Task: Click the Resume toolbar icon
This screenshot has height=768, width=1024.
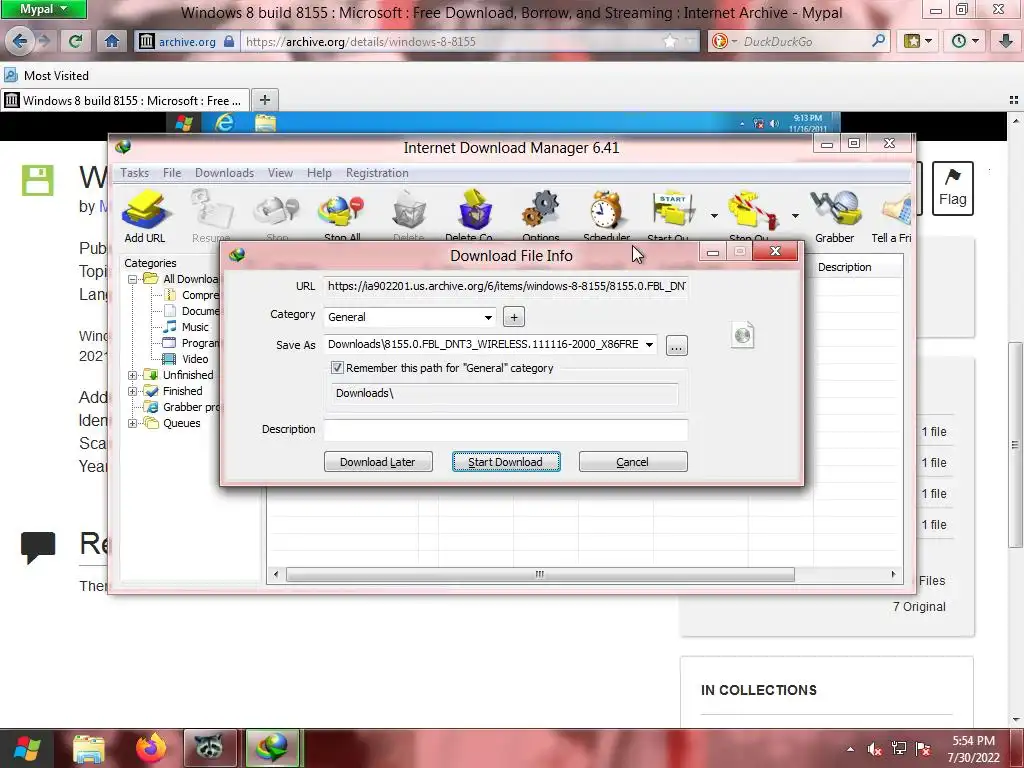Action: pyautogui.click(x=212, y=210)
